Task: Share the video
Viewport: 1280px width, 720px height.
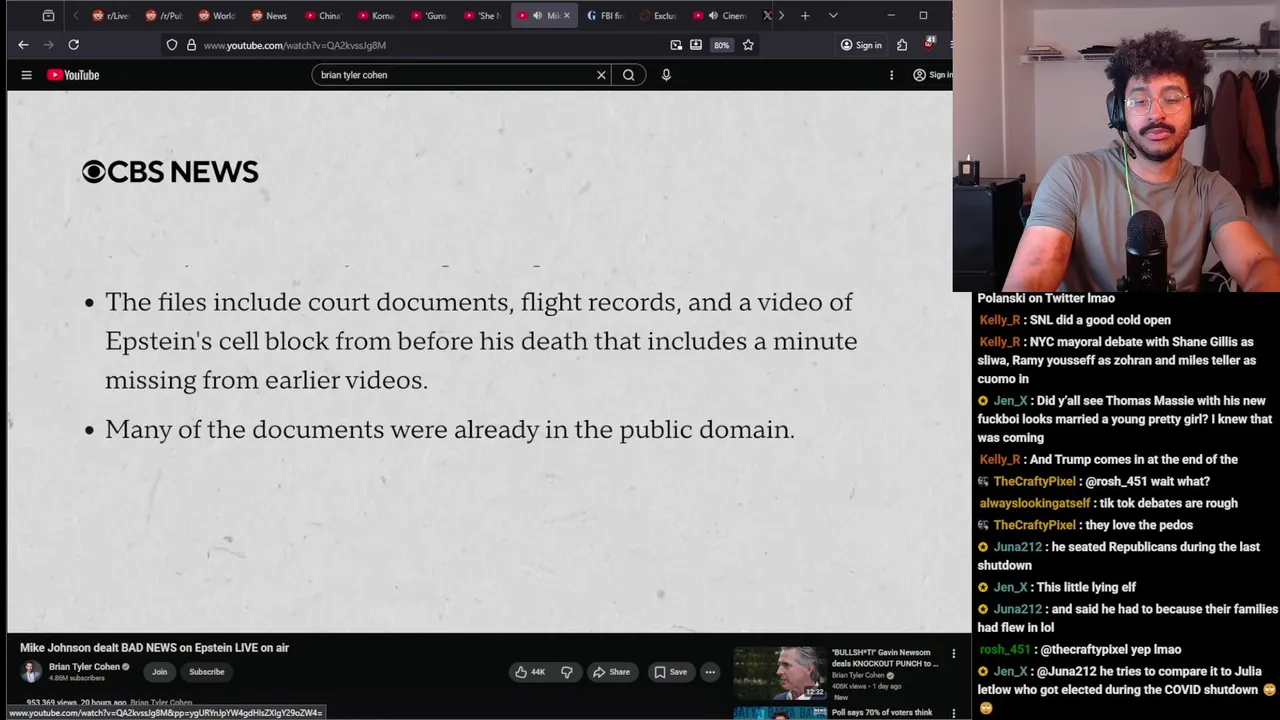Action: (611, 672)
